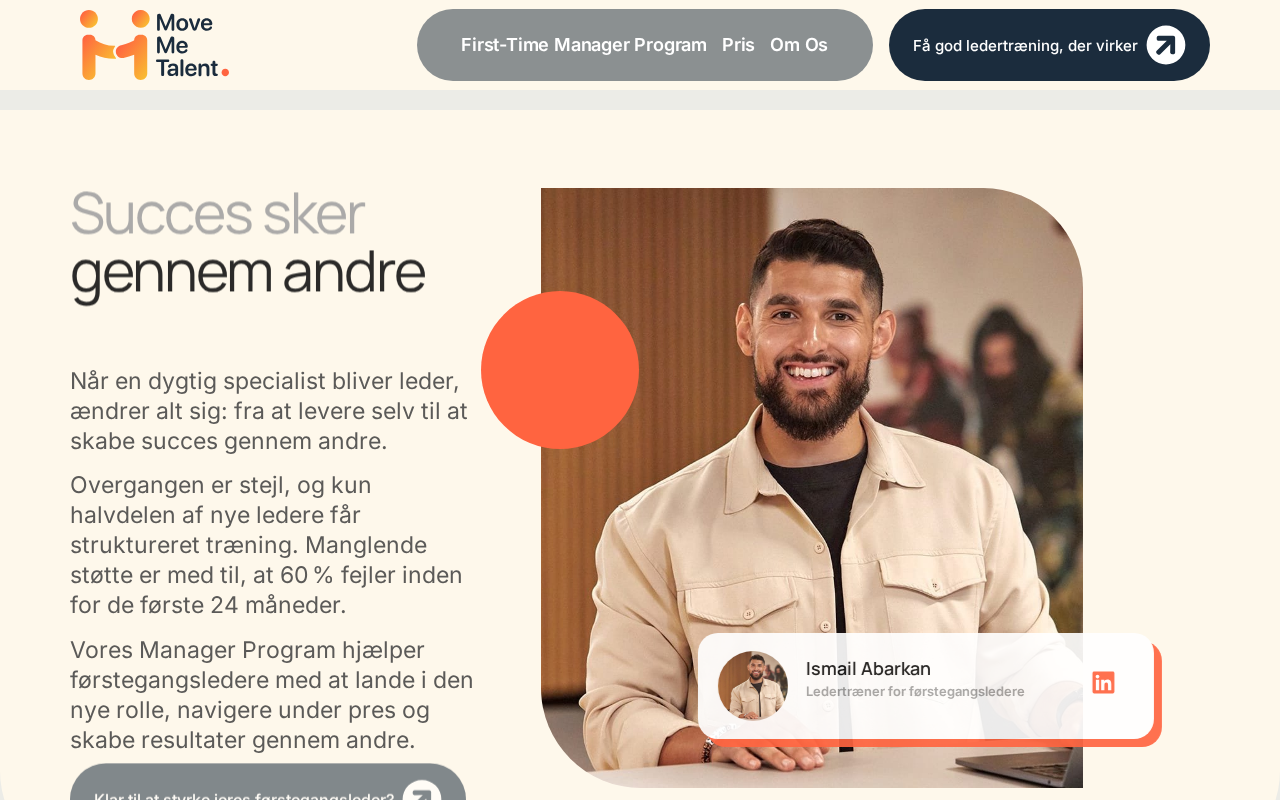Click Ismail Abarkan's round avatar thumbnail
Viewport: 1280px width, 800px height.
[753, 686]
